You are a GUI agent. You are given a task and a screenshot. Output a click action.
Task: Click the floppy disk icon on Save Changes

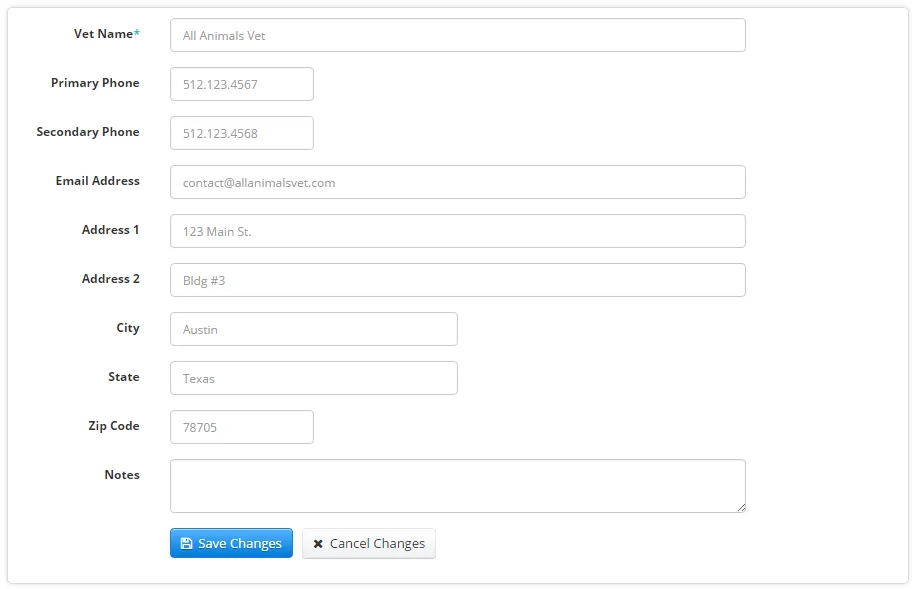186,543
